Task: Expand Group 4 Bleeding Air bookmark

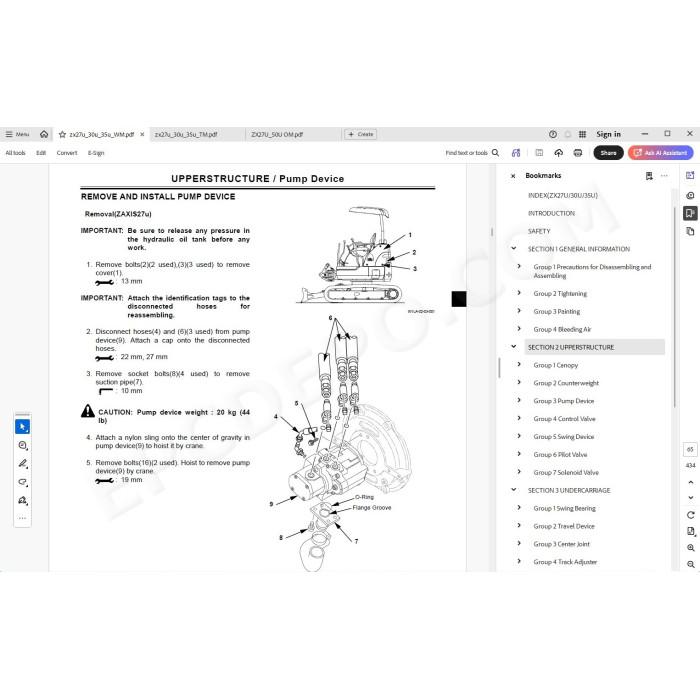Action: 519,329
